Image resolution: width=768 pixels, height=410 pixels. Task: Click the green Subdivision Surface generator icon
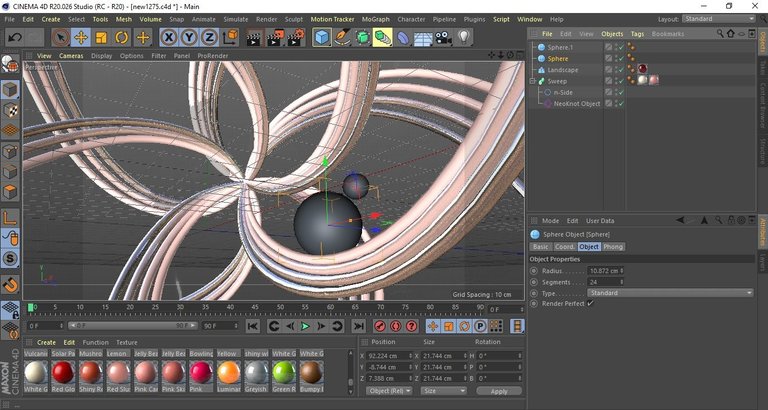(x=362, y=38)
